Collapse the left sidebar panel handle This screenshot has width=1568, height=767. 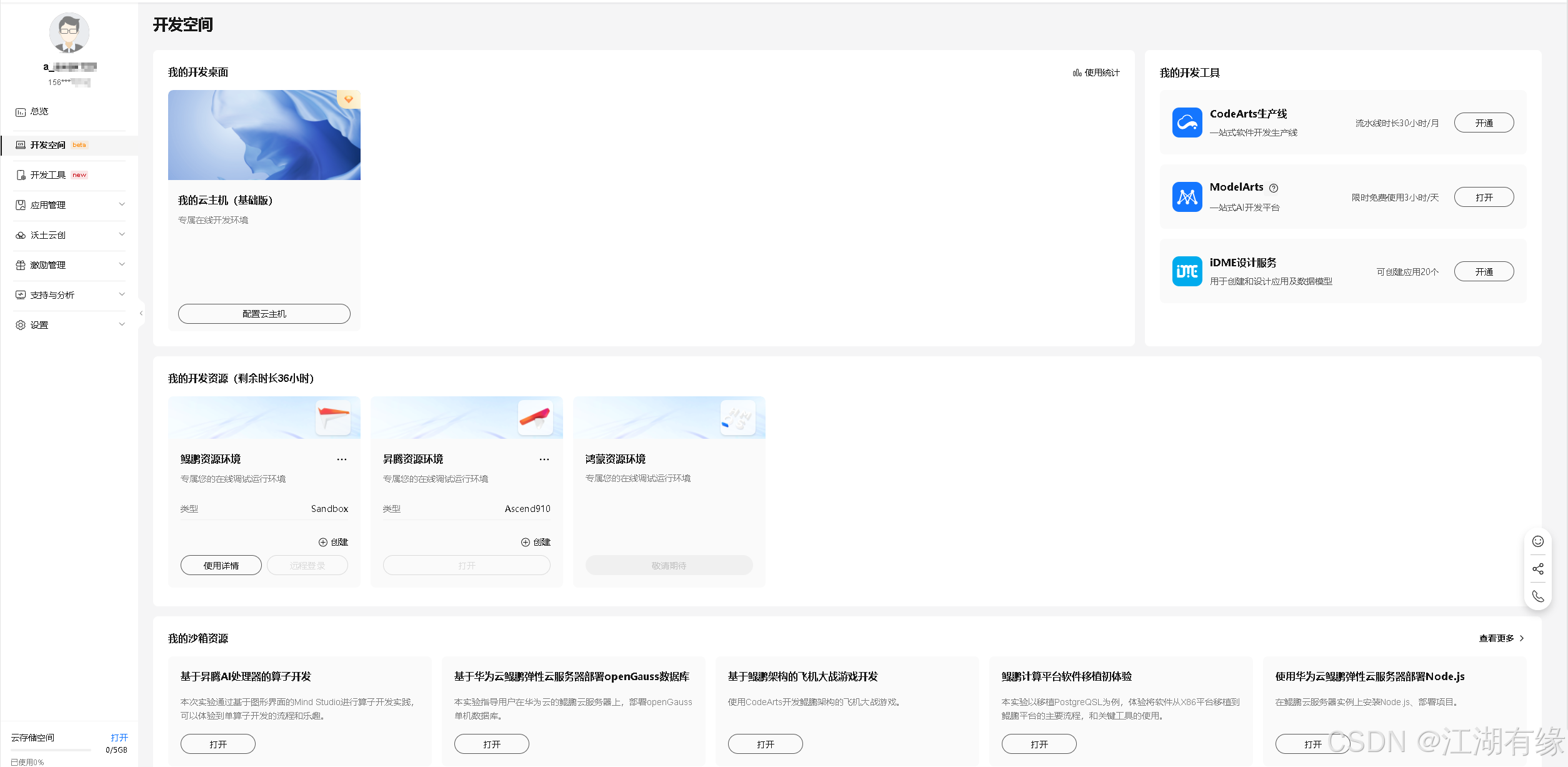pos(141,313)
